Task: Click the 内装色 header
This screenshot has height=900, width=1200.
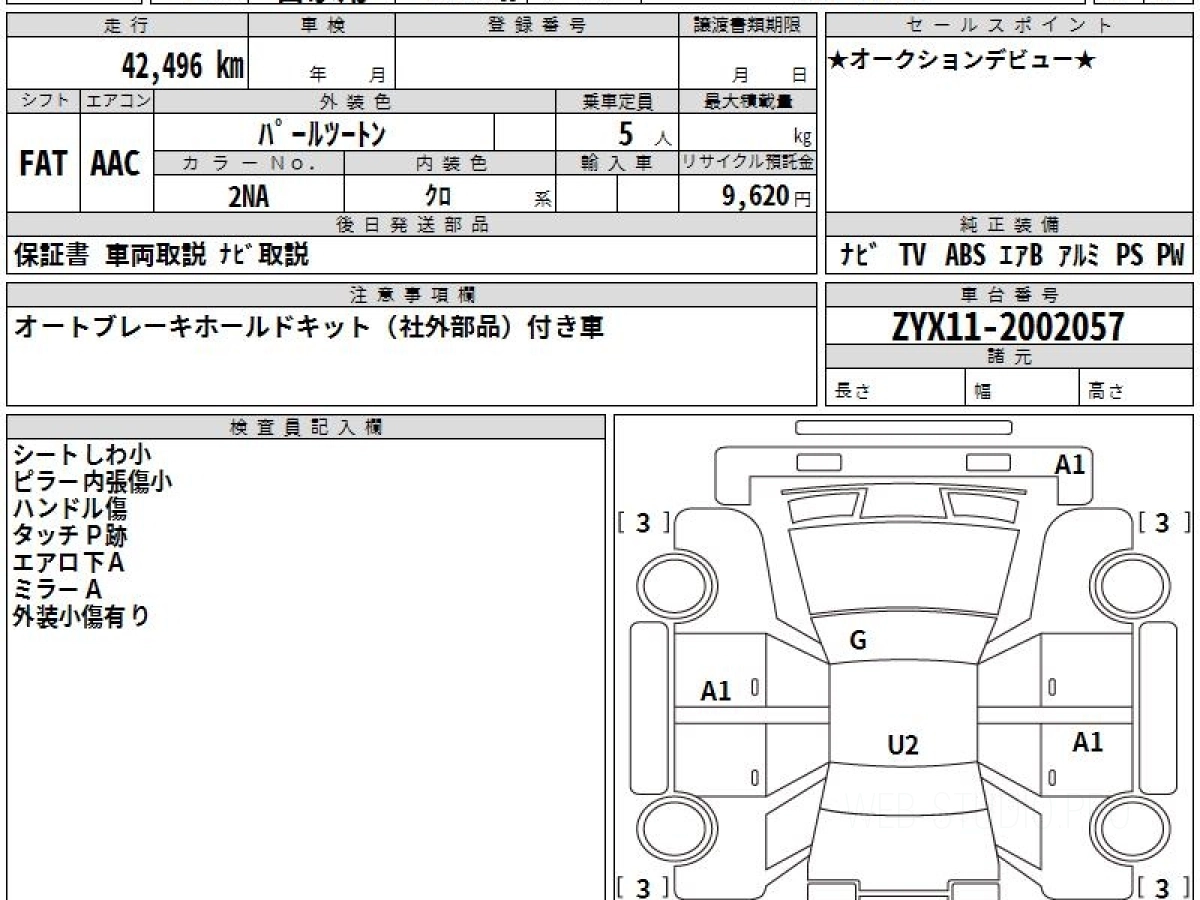Action: 450,162
